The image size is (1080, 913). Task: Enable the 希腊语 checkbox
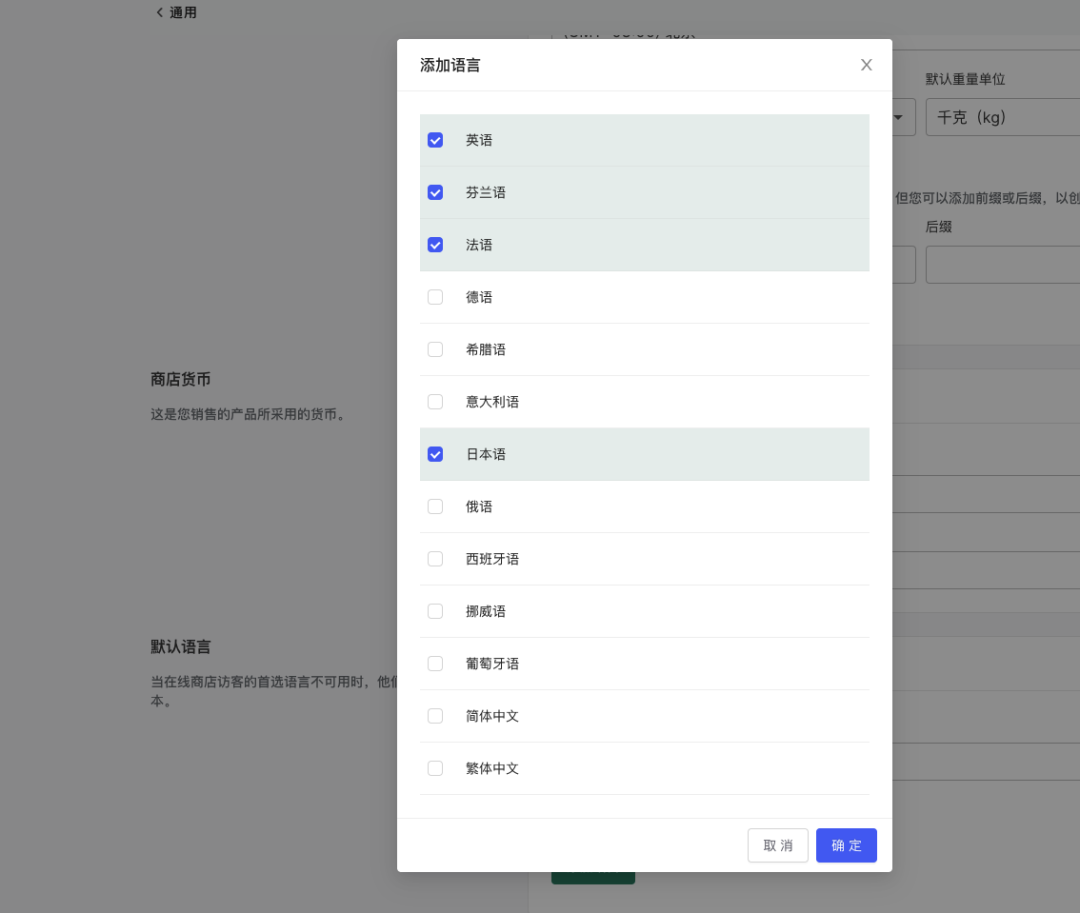435,350
